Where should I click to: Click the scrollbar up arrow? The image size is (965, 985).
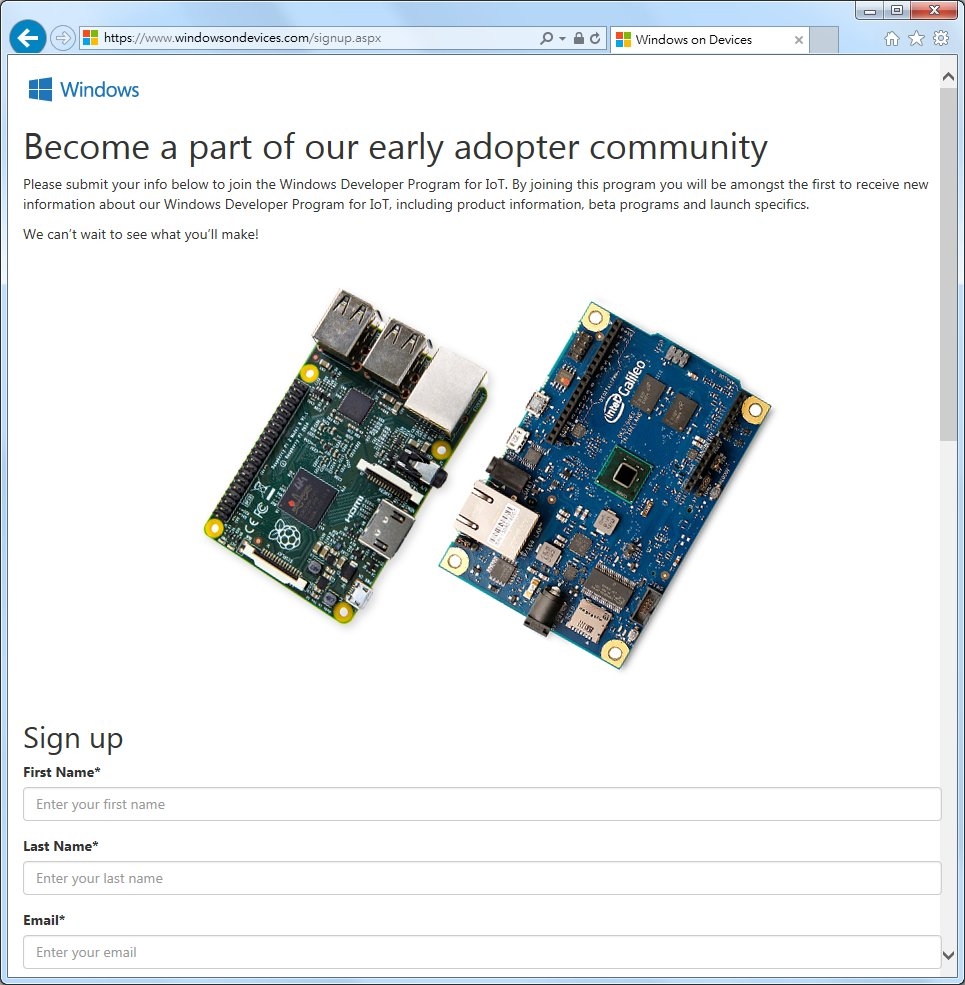(948, 77)
